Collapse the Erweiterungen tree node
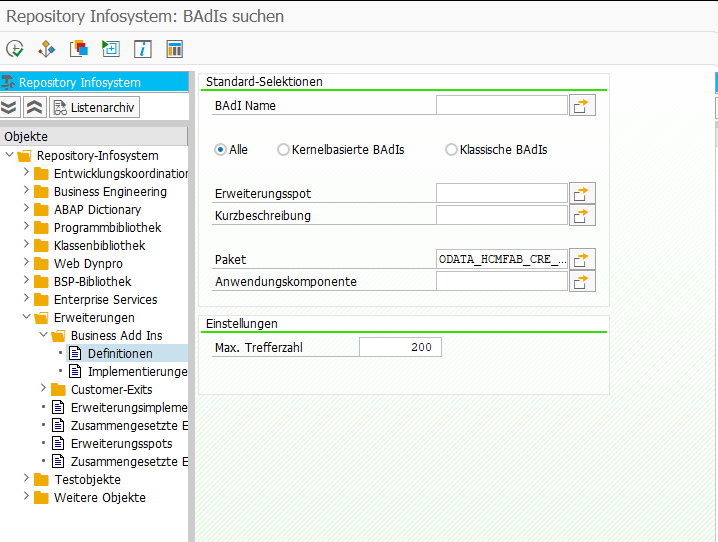Image resolution: width=718 pixels, height=542 pixels. click(x=27, y=317)
